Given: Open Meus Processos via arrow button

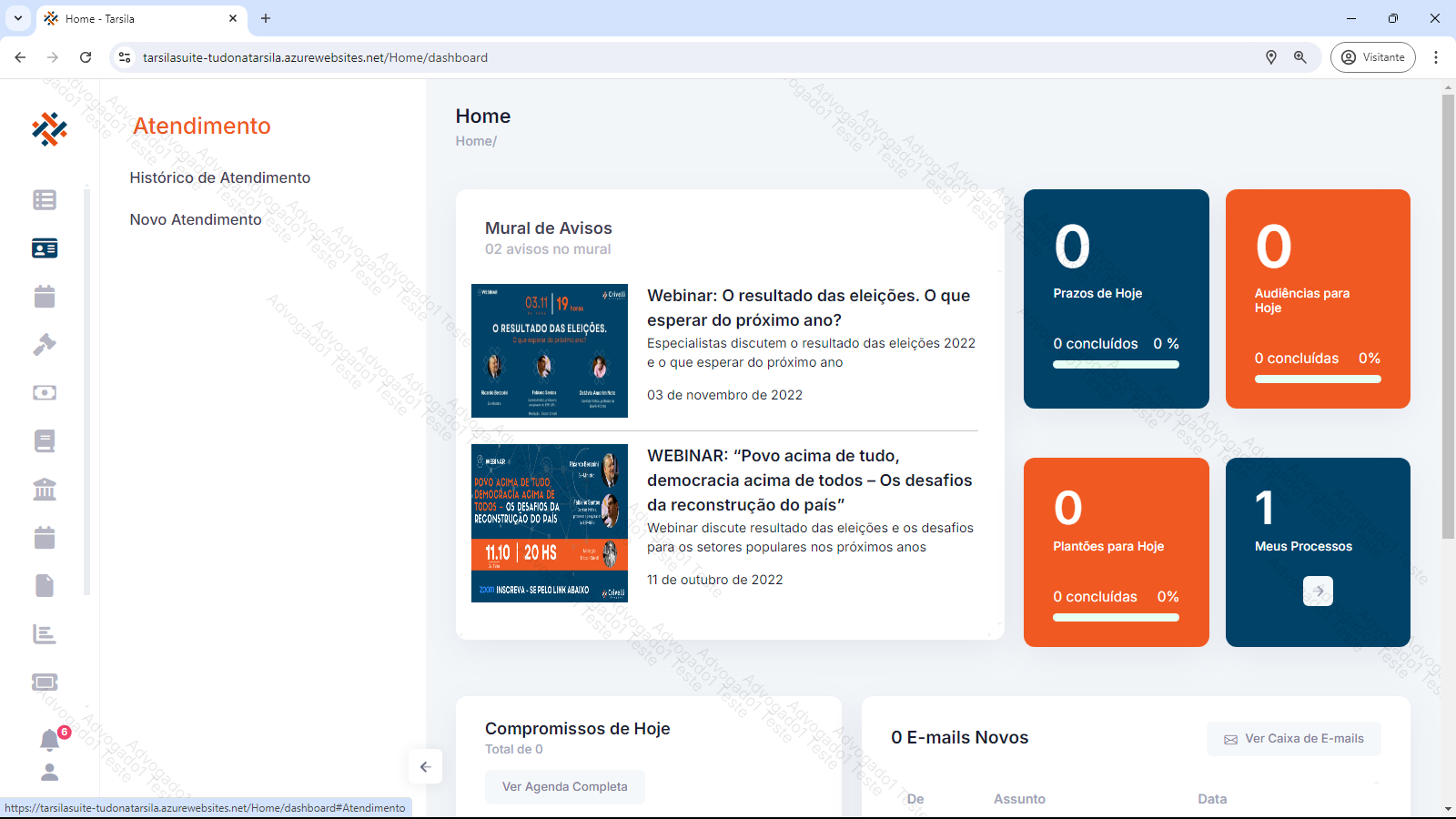Looking at the screenshot, I should pyautogui.click(x=1318, y=591).
